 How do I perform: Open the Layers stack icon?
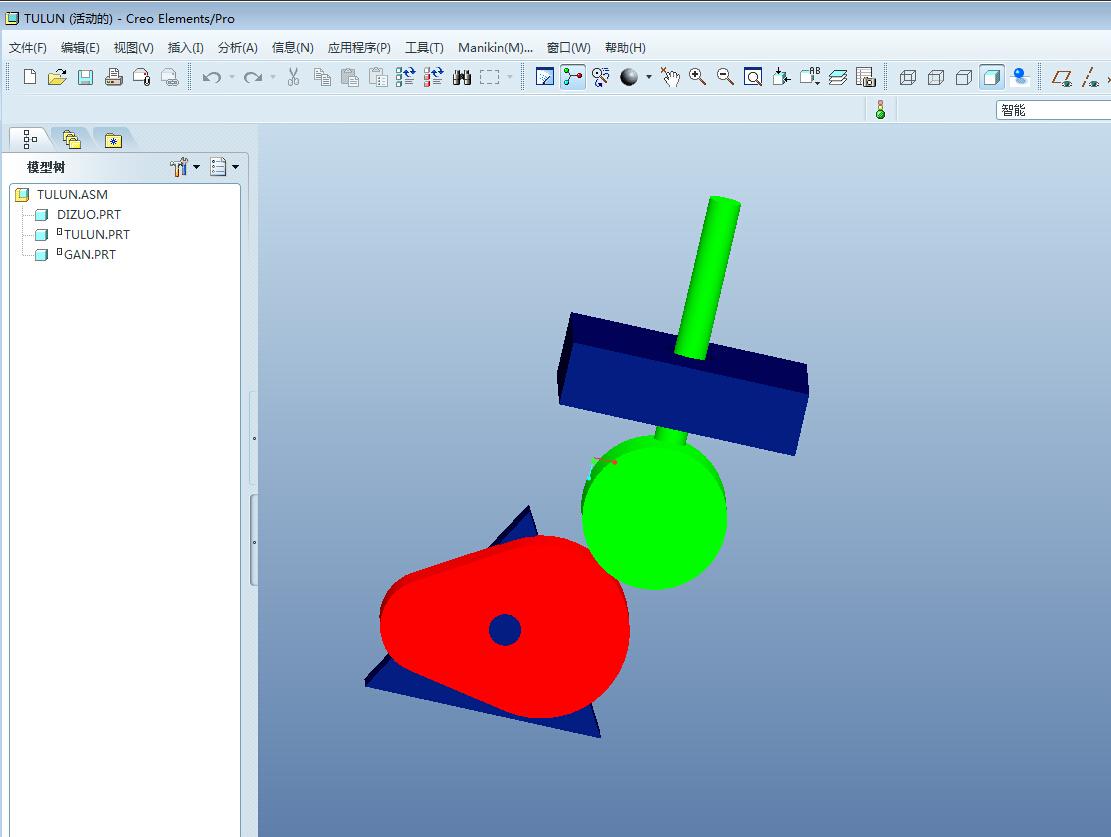pyautogui.click(x=838, y=77)
